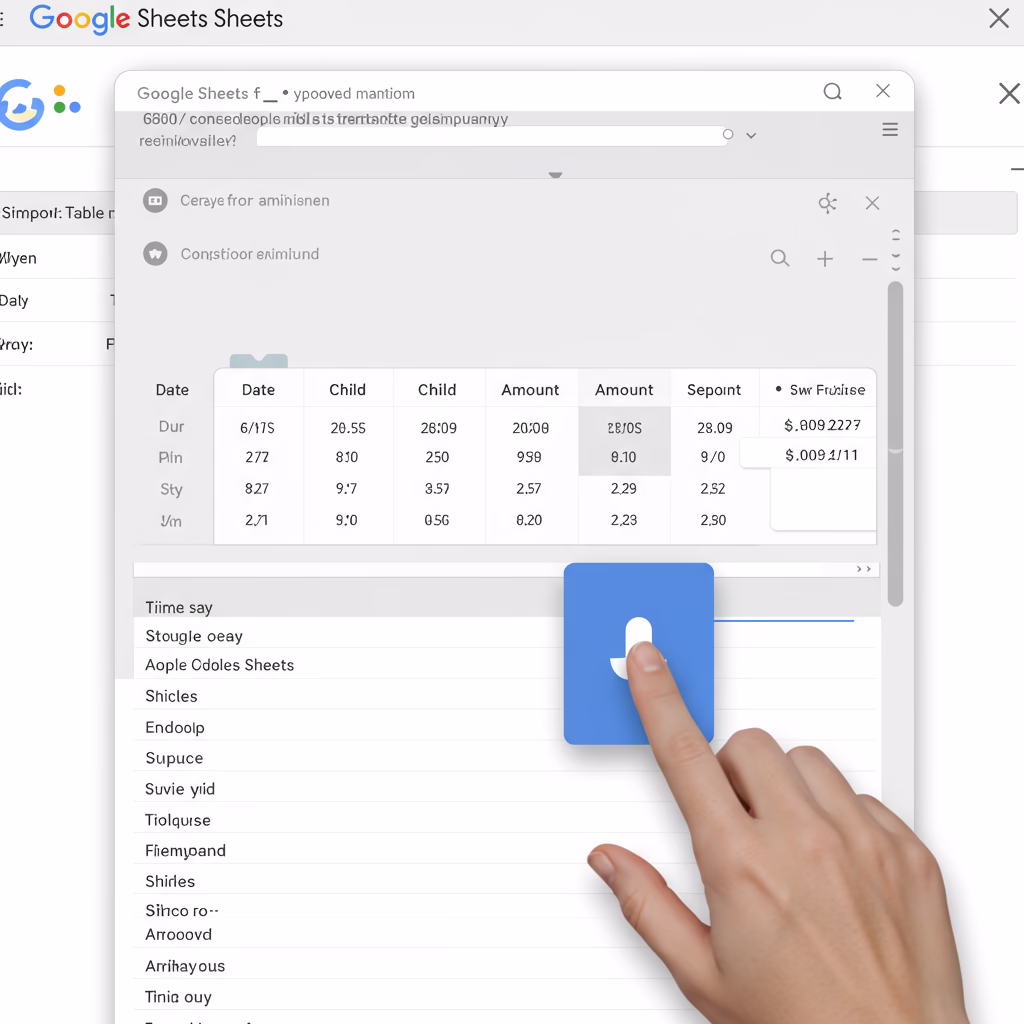Close the Google Sheets dialog panel
Screen dimensions: 1024x1024
pos(882,91)
